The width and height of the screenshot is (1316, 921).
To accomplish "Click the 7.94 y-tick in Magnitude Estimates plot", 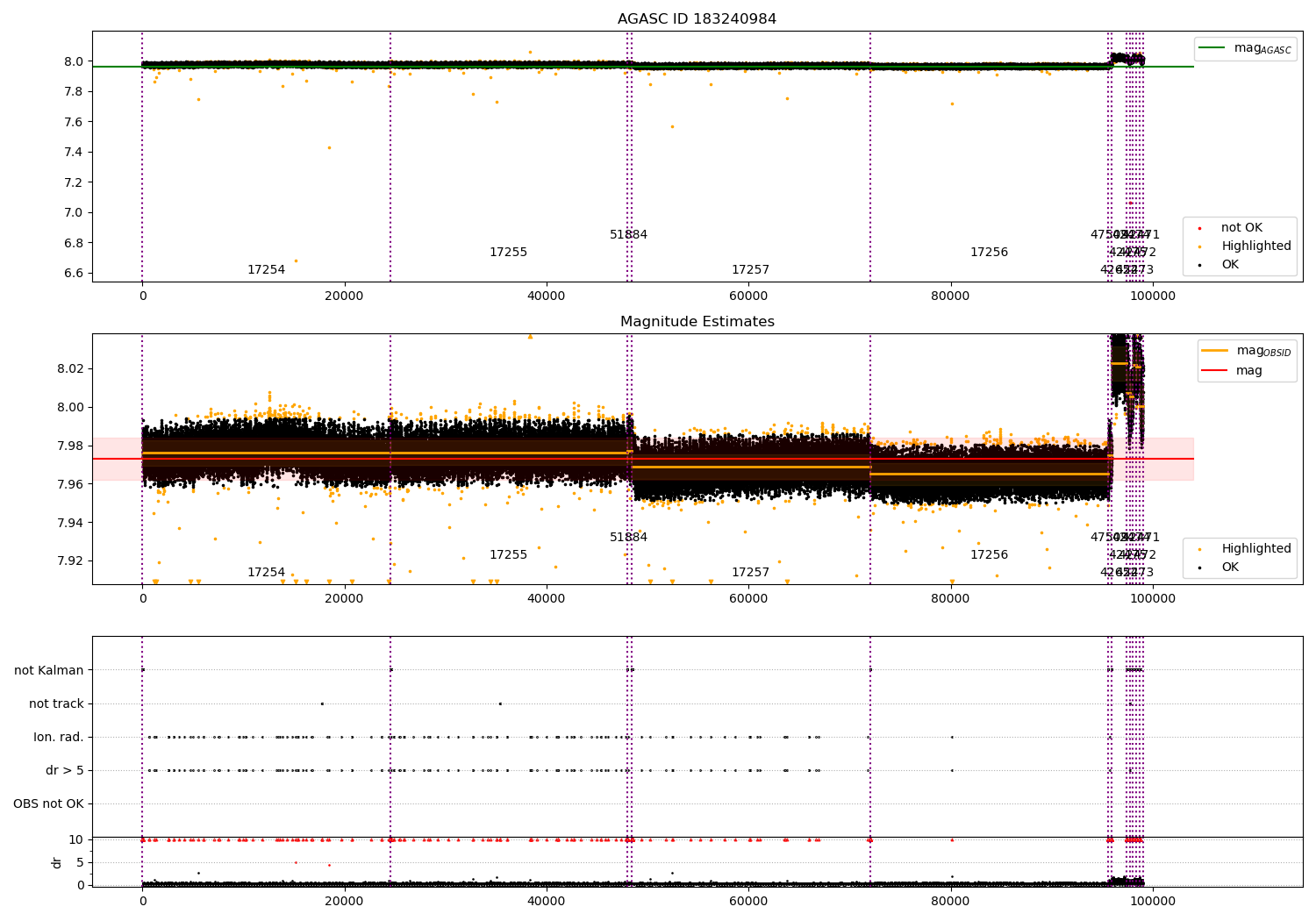I will click(70, 523).
